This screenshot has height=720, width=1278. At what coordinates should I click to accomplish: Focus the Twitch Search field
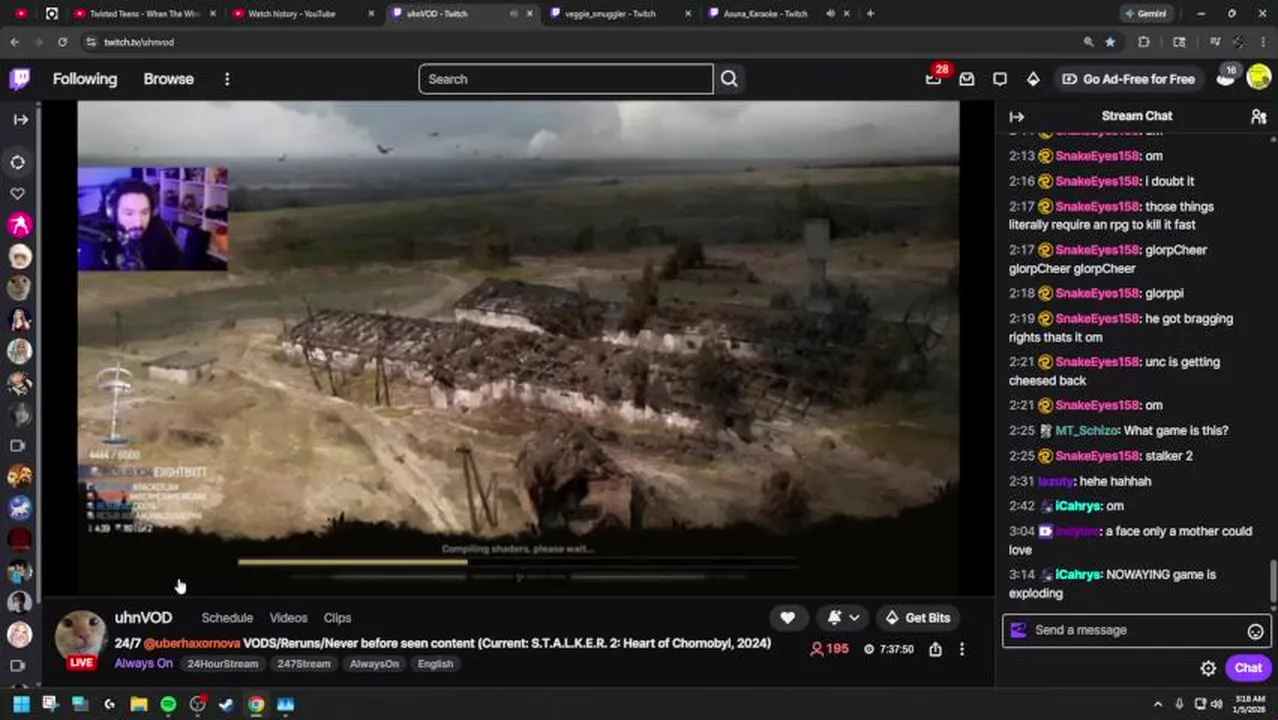[566, 79]
